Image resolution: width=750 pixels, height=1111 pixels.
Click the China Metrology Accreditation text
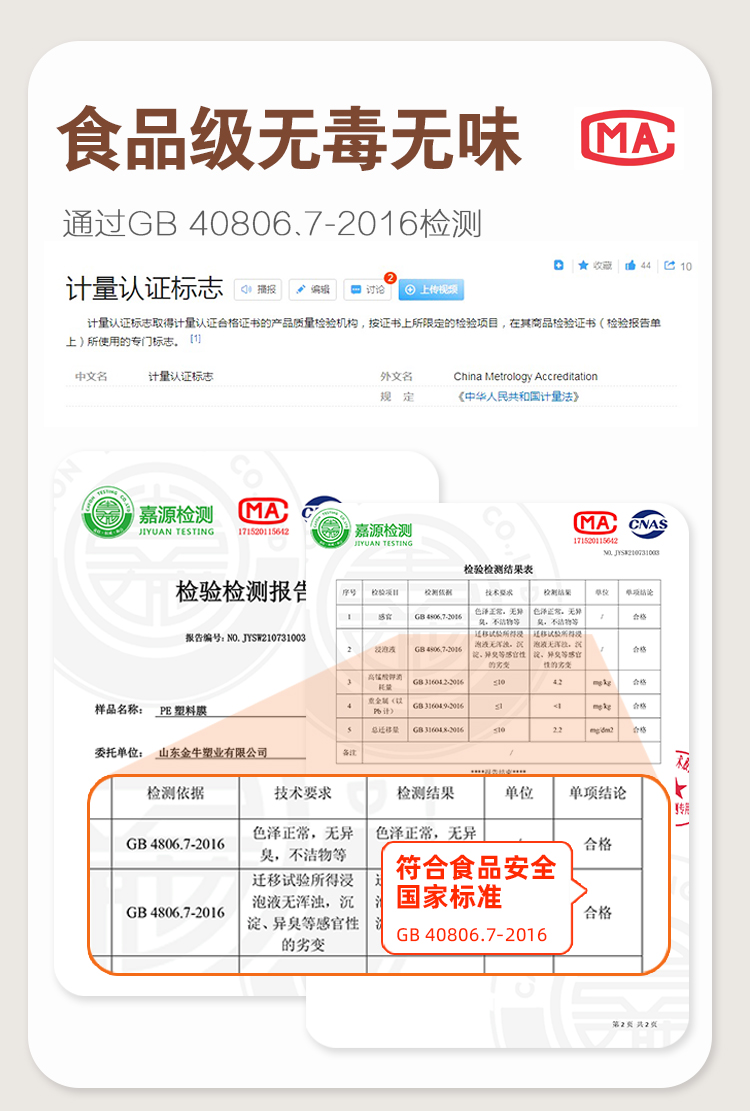pos(525,376)
